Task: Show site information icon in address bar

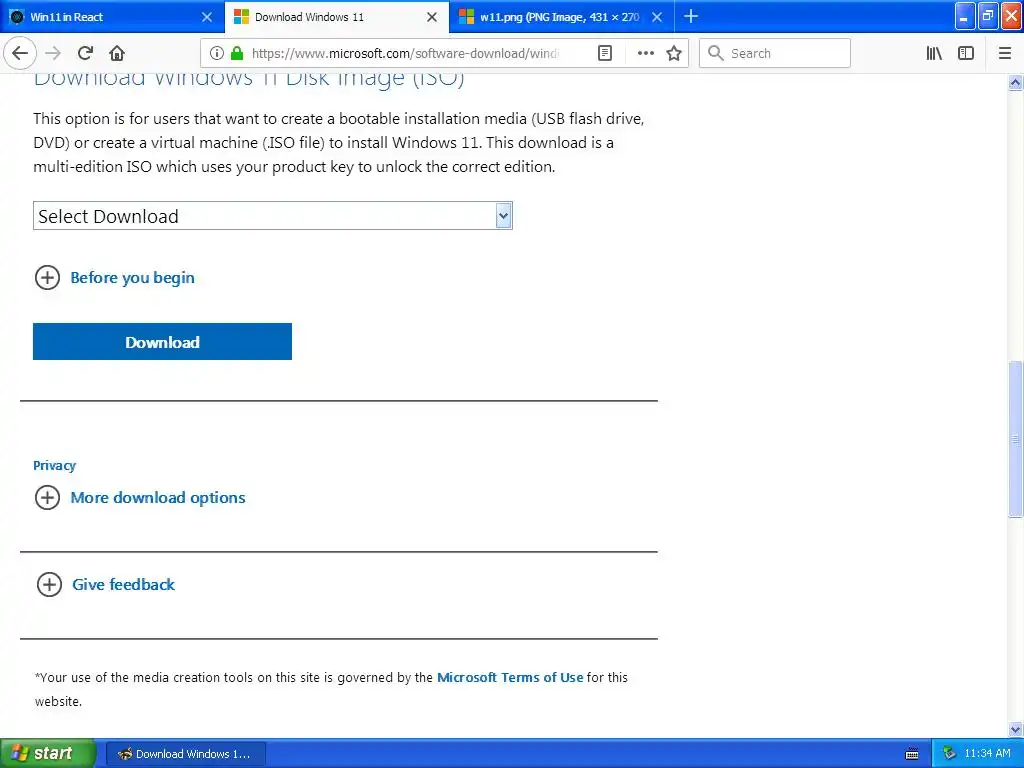Action: coord(217,54)
